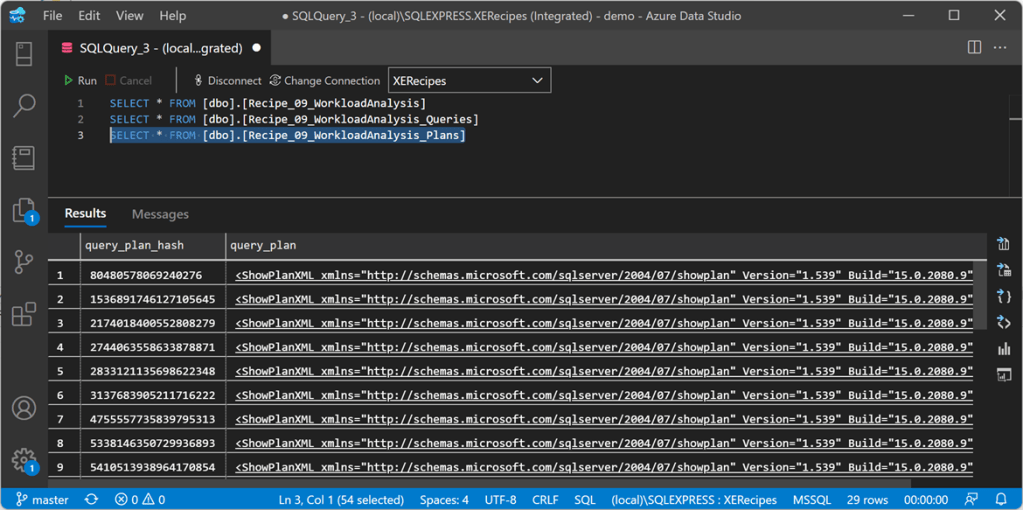Viewport: 1023px width, 510px height.
Task: Click the Run query button
Action: tap(80, 81)
